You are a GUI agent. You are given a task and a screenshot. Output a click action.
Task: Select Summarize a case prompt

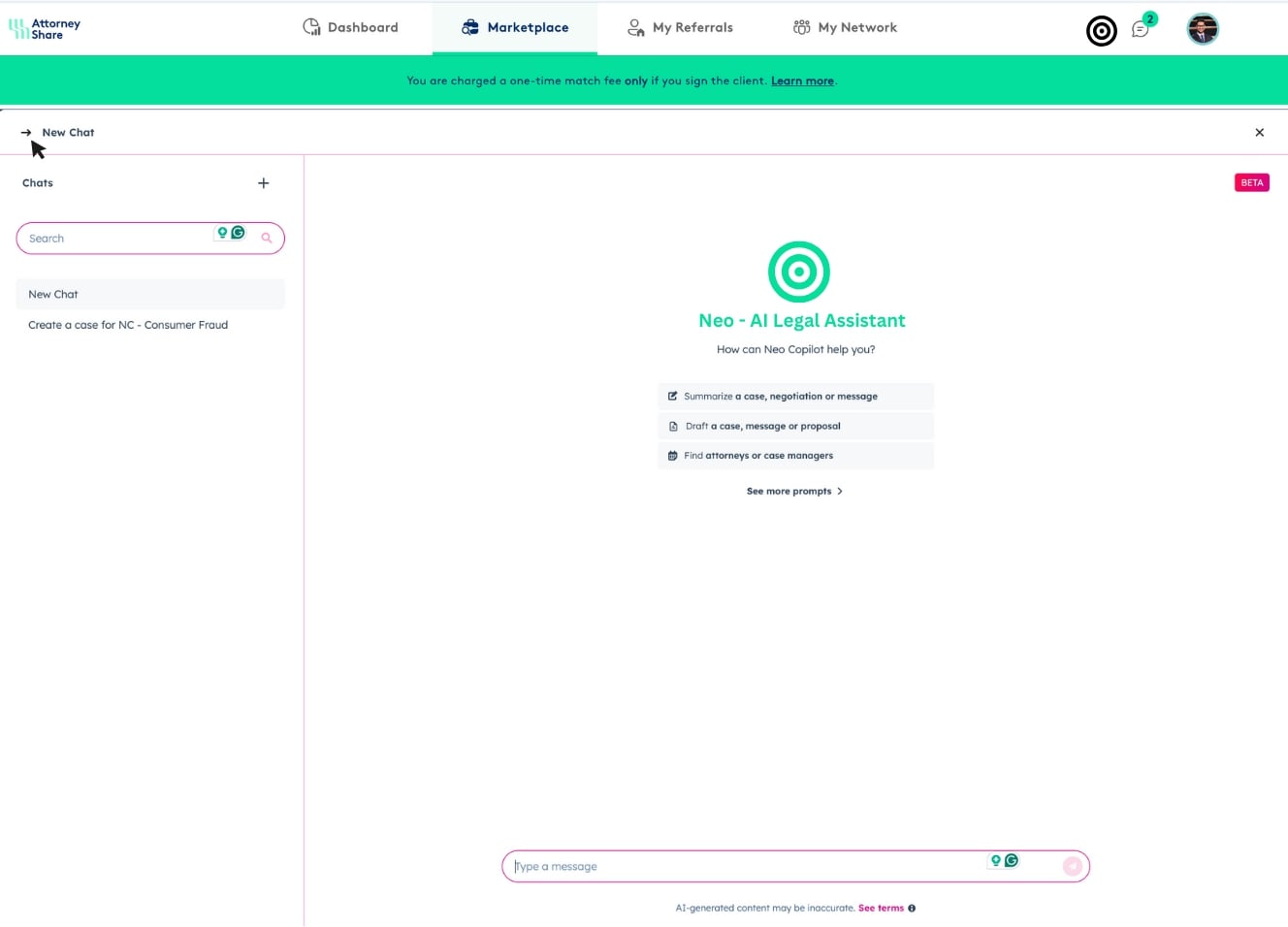point(794,397)
